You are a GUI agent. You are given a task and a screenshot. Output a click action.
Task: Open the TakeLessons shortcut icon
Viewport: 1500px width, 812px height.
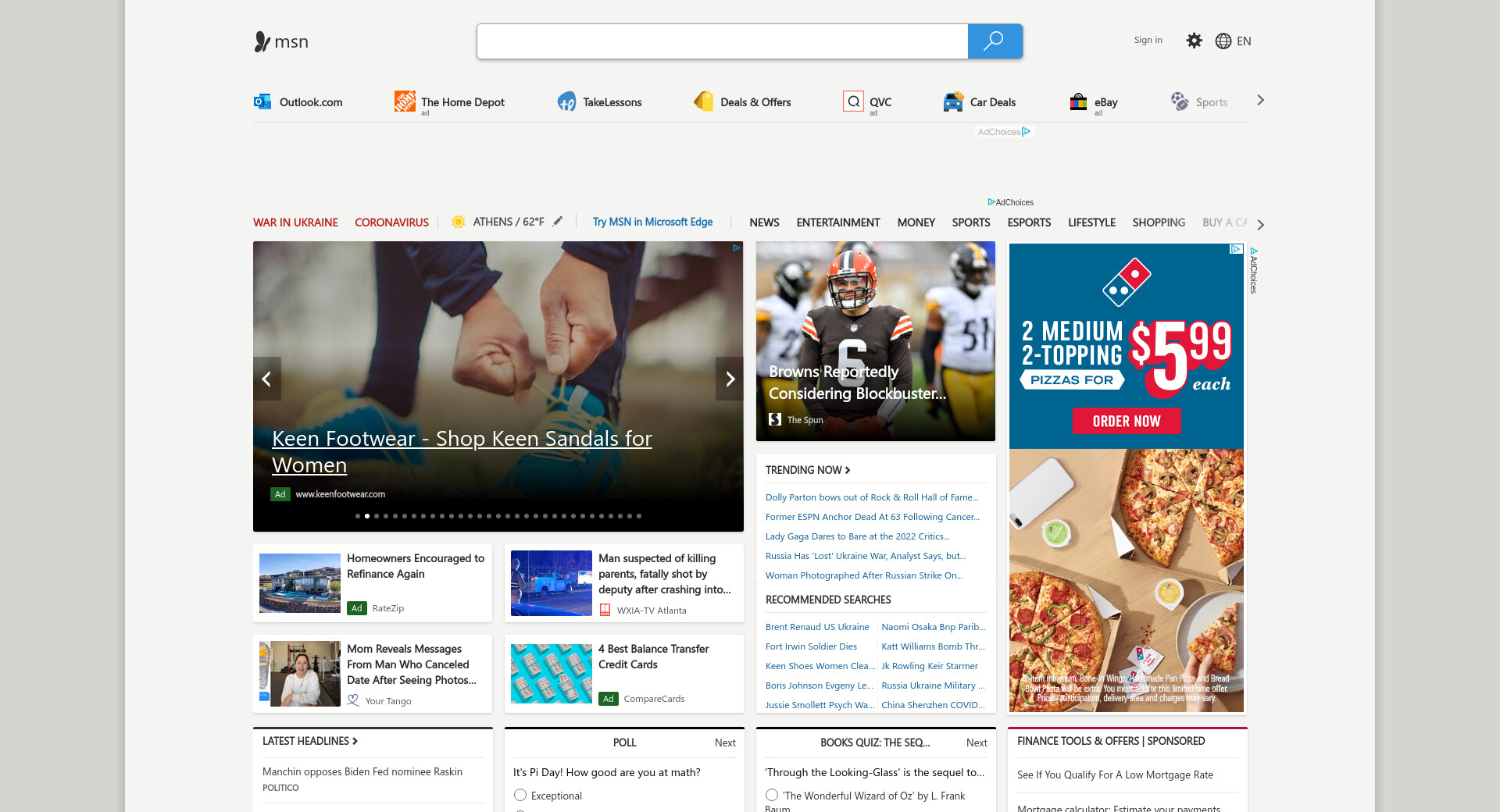point(566,101)
